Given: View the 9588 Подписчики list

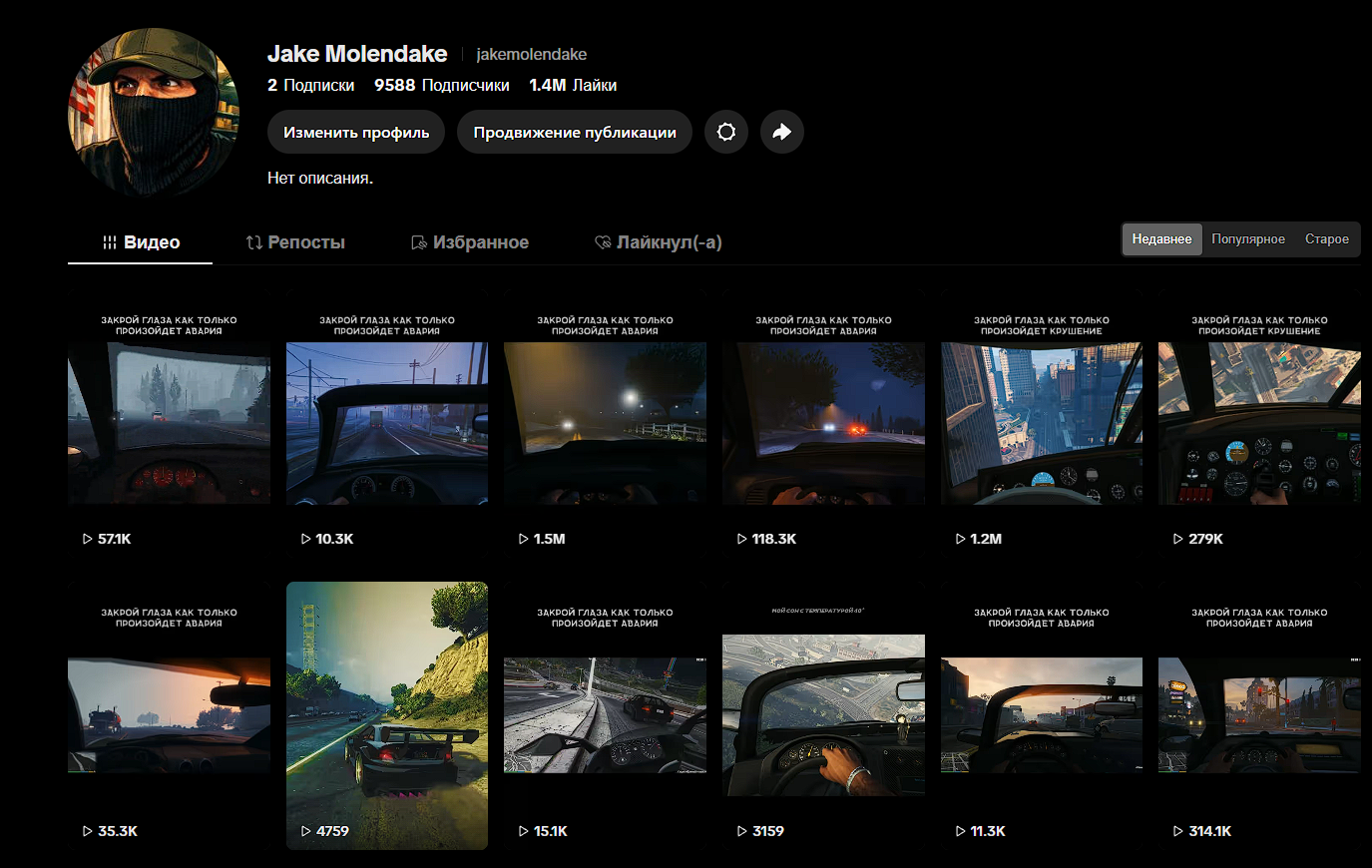Looking at the screenshot, I should 442,86.
